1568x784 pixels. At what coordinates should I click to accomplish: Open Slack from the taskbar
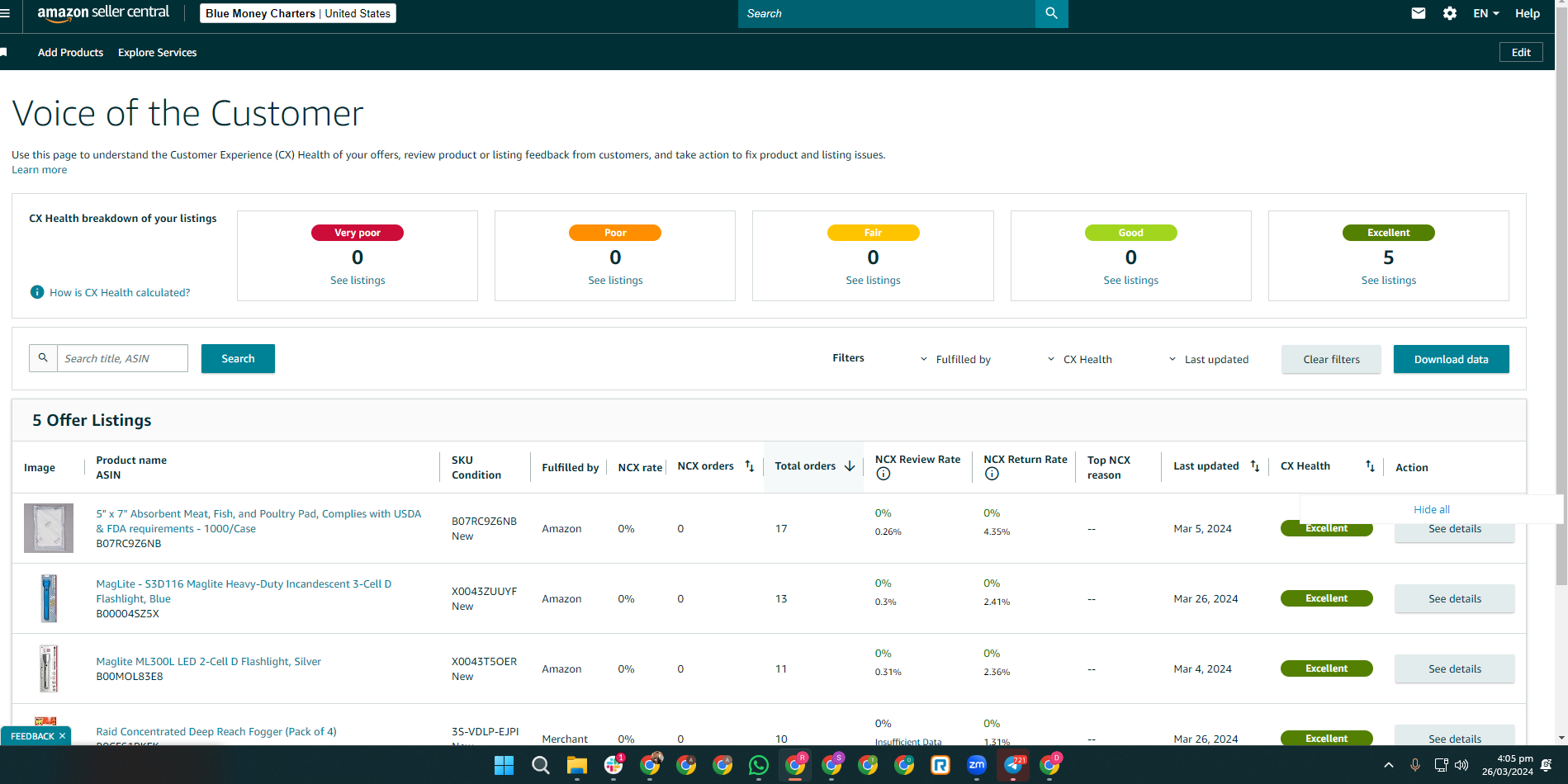click(613, 765)
